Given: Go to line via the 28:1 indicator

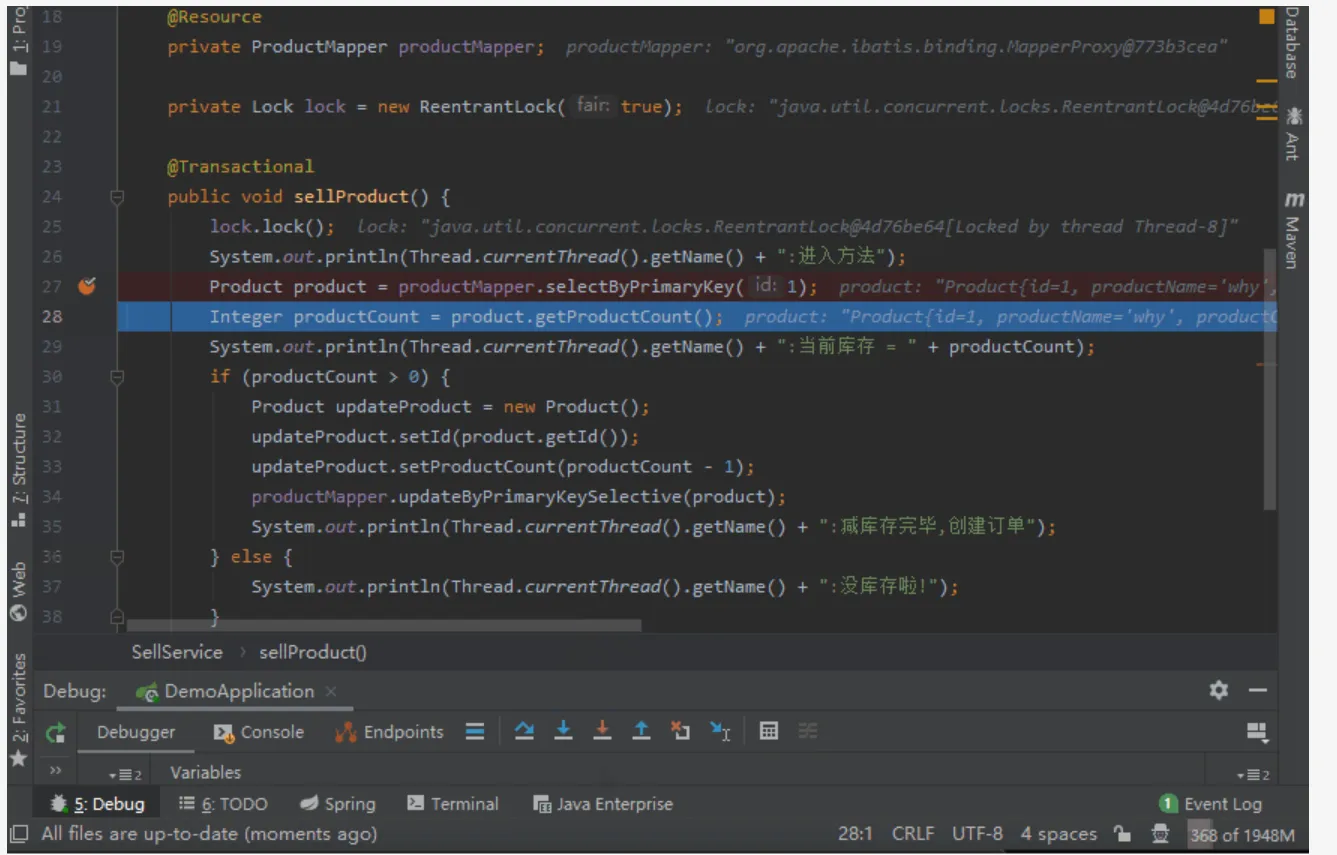Looking at the screenshot, I should click(x=855, y=833).
